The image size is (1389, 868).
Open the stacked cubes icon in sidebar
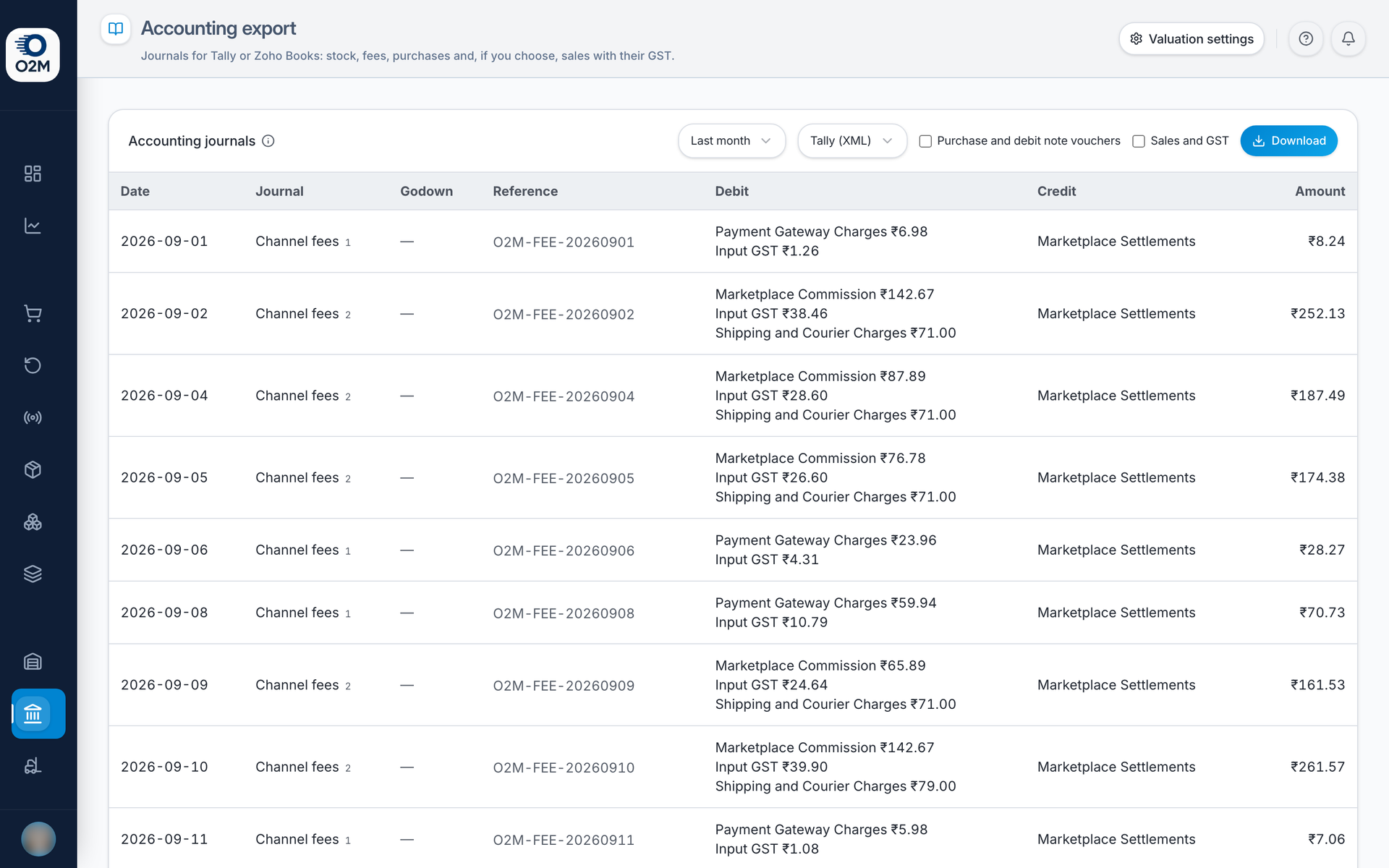click(x=33, y=522)
